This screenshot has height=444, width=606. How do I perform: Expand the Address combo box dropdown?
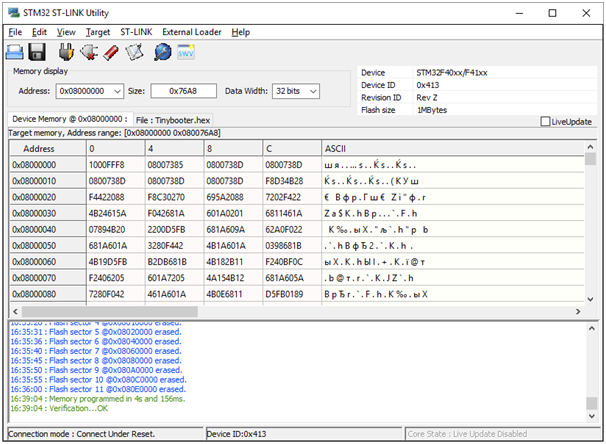tap(117, 91)
